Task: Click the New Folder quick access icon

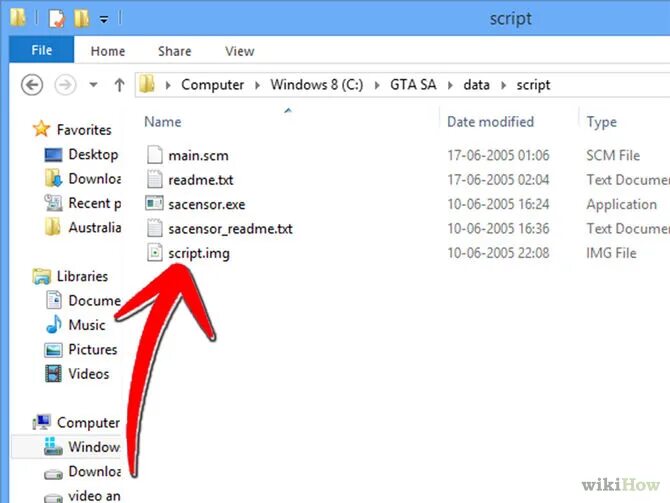Action: coord(82,18)
